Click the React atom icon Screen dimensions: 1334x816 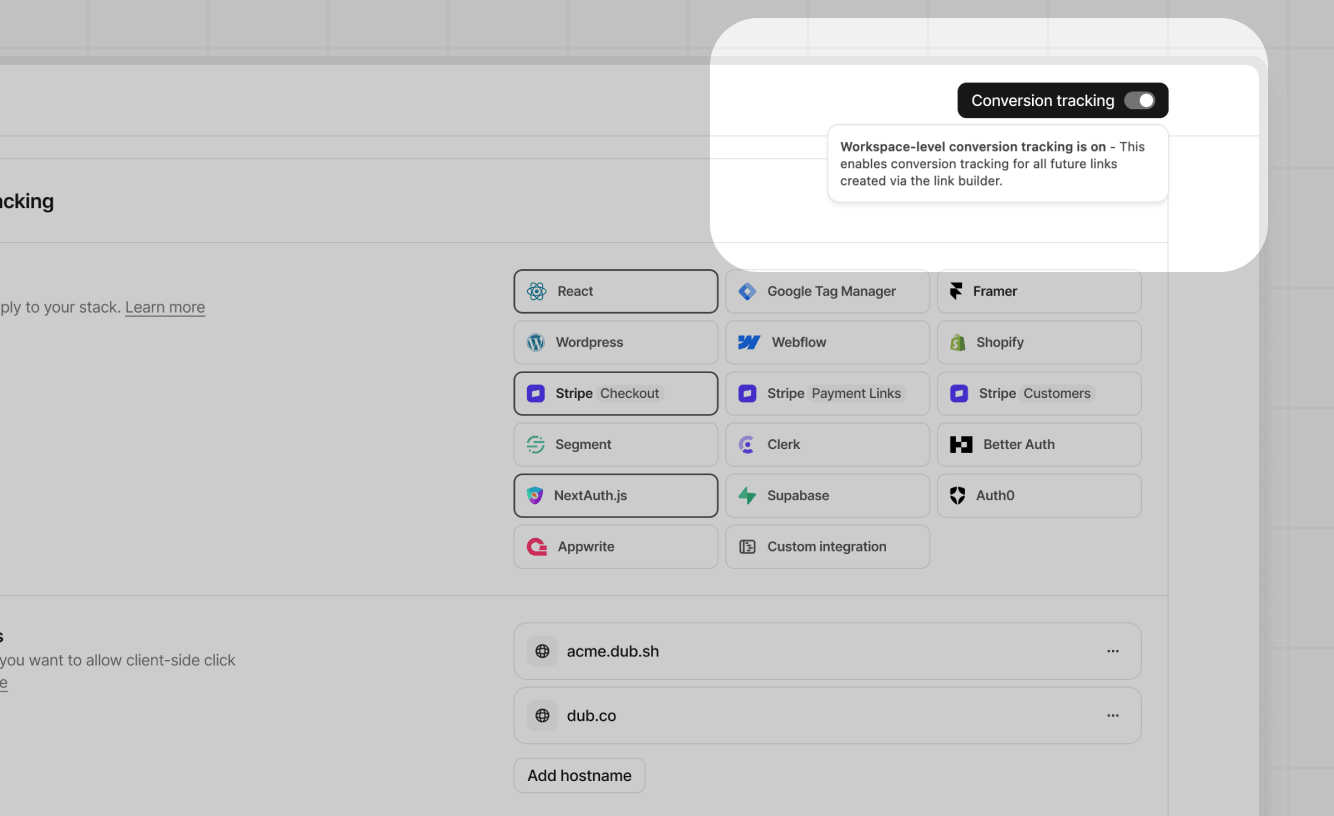537,291
